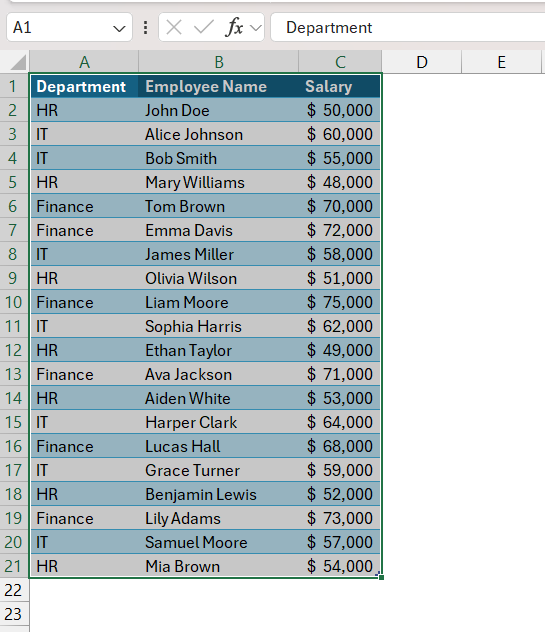Screen dimensions: 545x632
Task: Click the $ 50,000 salary cell
Action: pos(340,110)
